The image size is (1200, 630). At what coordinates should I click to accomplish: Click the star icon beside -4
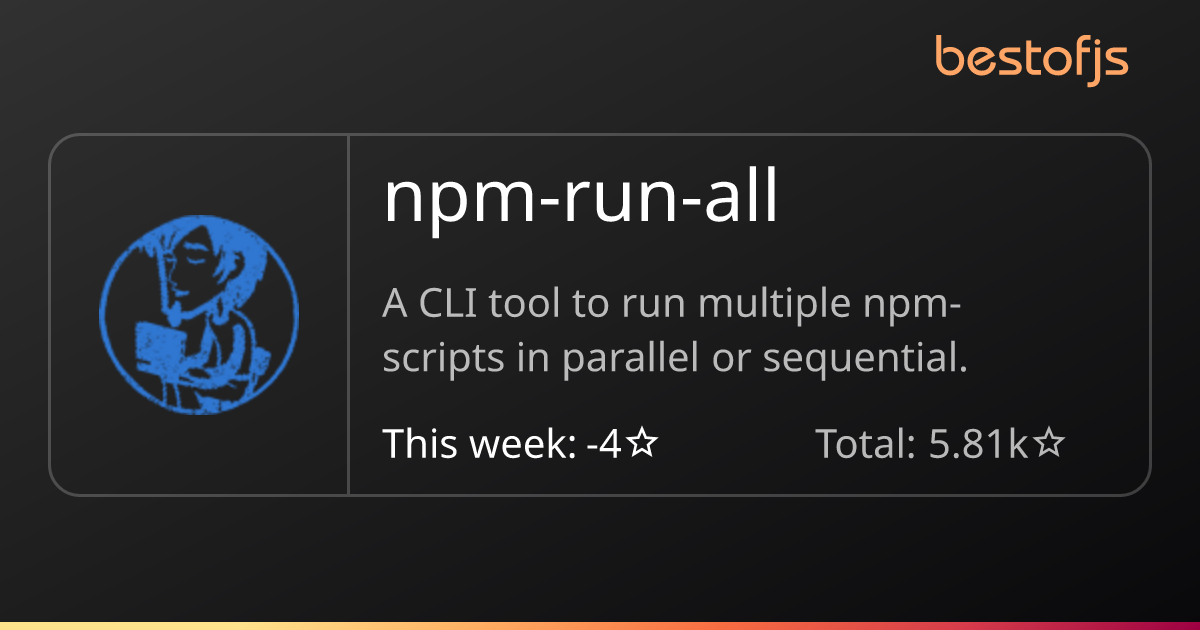pos(641,444)
